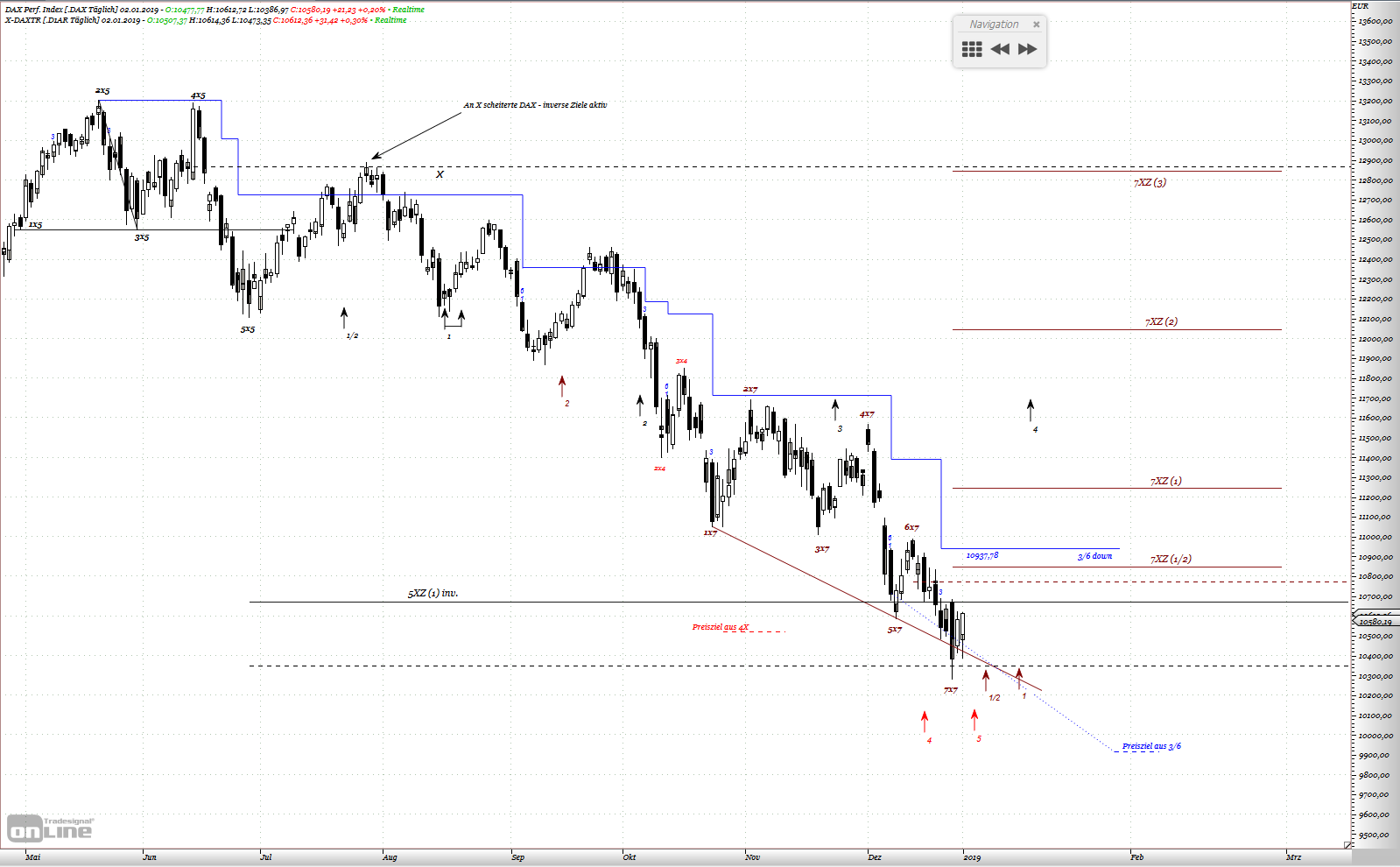This screenshot has height=867, width=1400.
Task: Select the 'Preisziel aus 4X' annotation
Action: 721,627
